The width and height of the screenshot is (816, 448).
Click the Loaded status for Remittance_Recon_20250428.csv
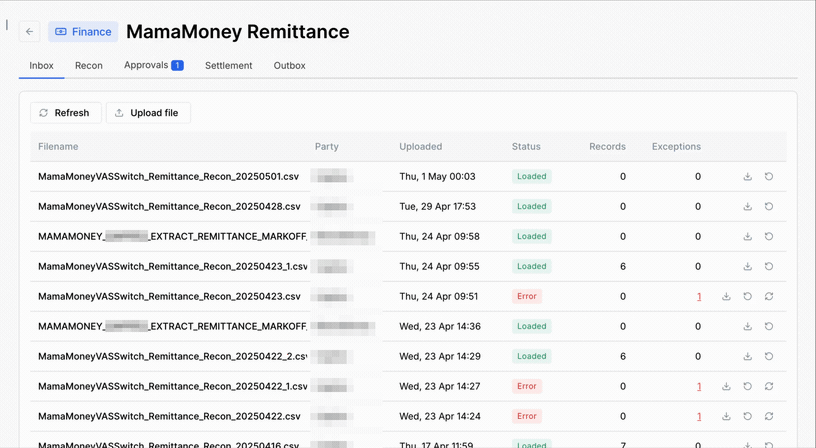[x=531, y=207]
